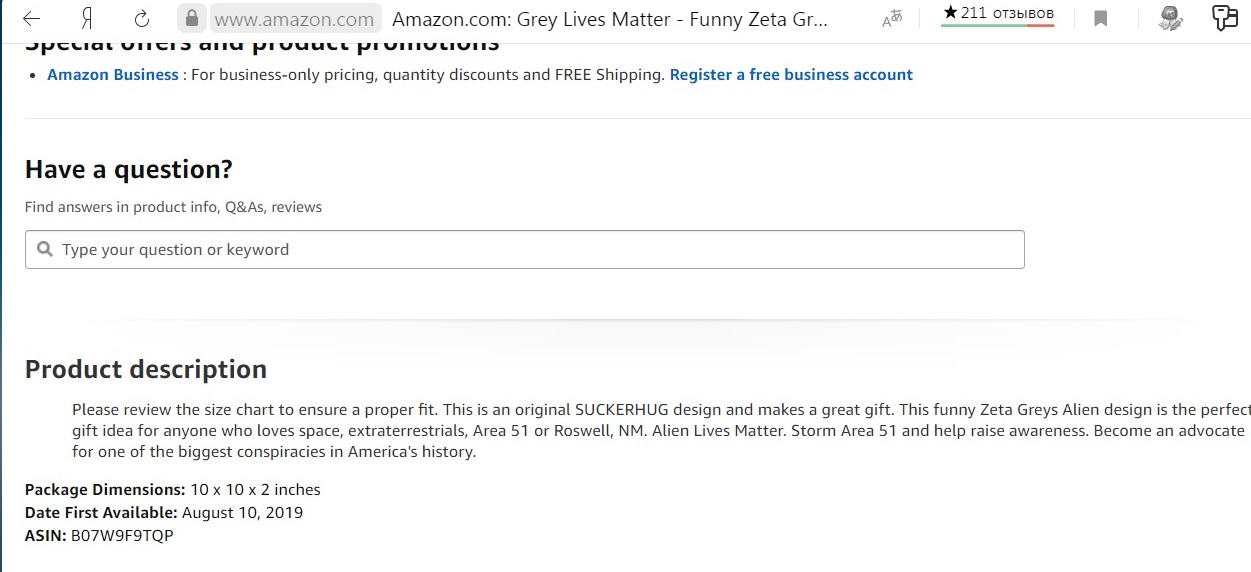The height and width of the screenshot is (572, 1251).
Task: Open the page translate icon
Action: 892,19
